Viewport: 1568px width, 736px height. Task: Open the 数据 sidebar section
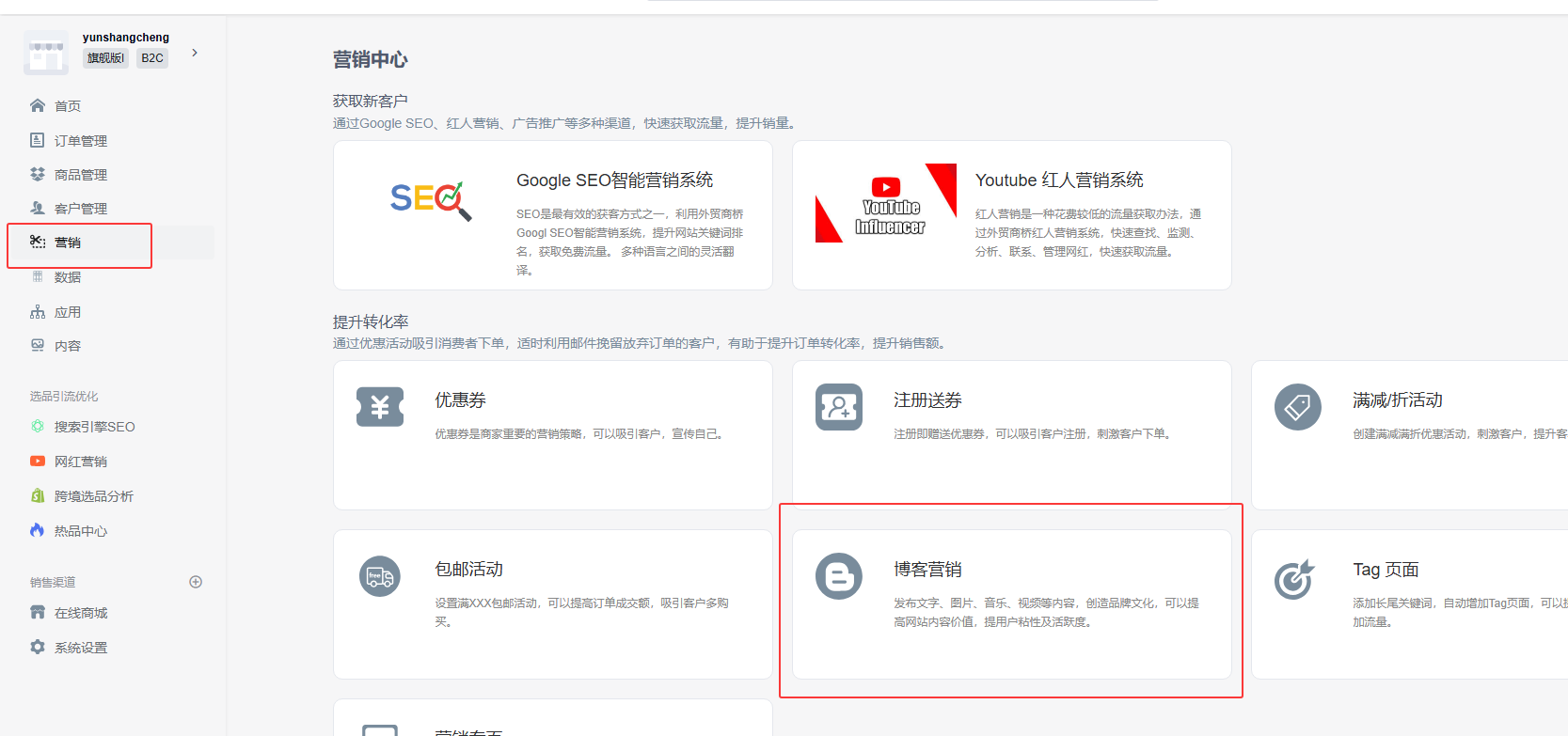68,277
